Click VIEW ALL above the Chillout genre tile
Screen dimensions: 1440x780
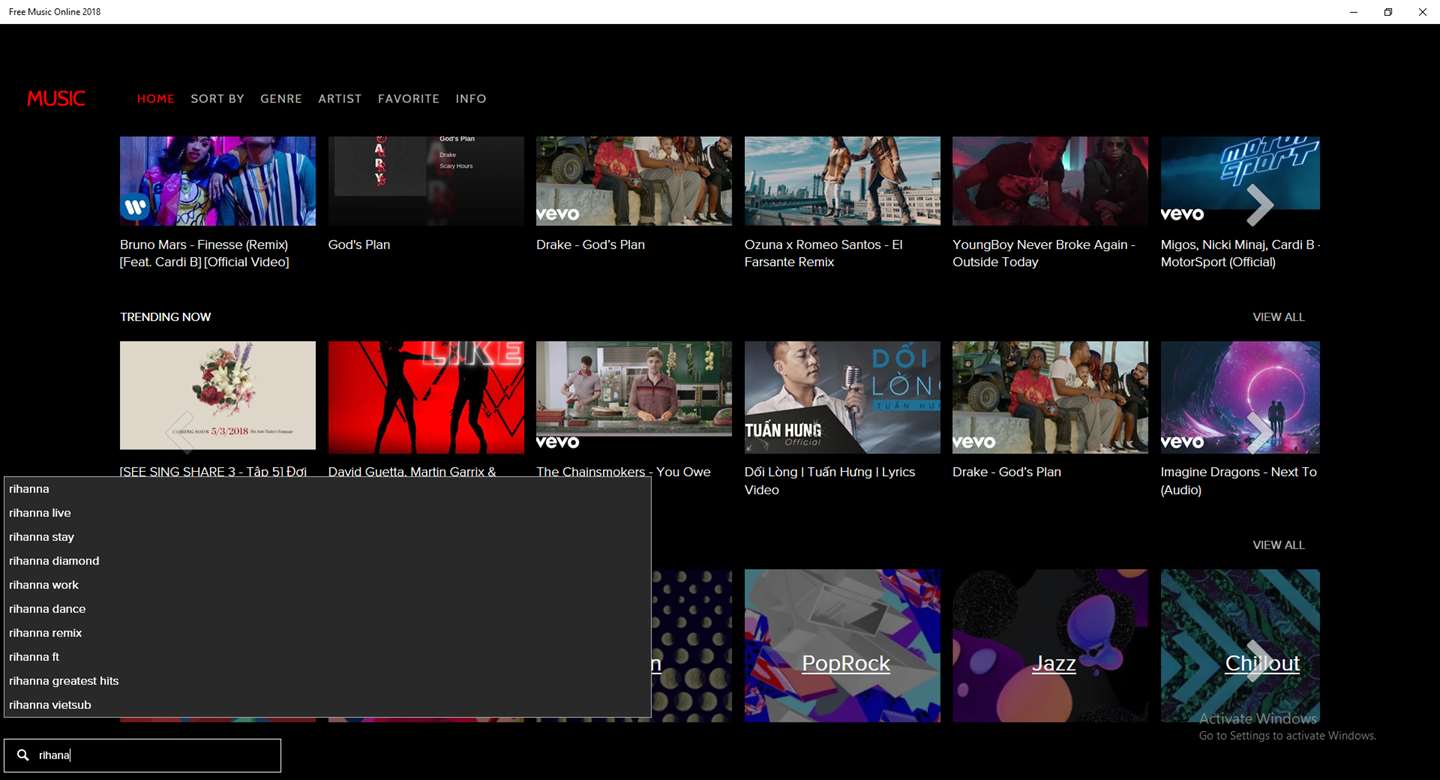(1279, 545)
